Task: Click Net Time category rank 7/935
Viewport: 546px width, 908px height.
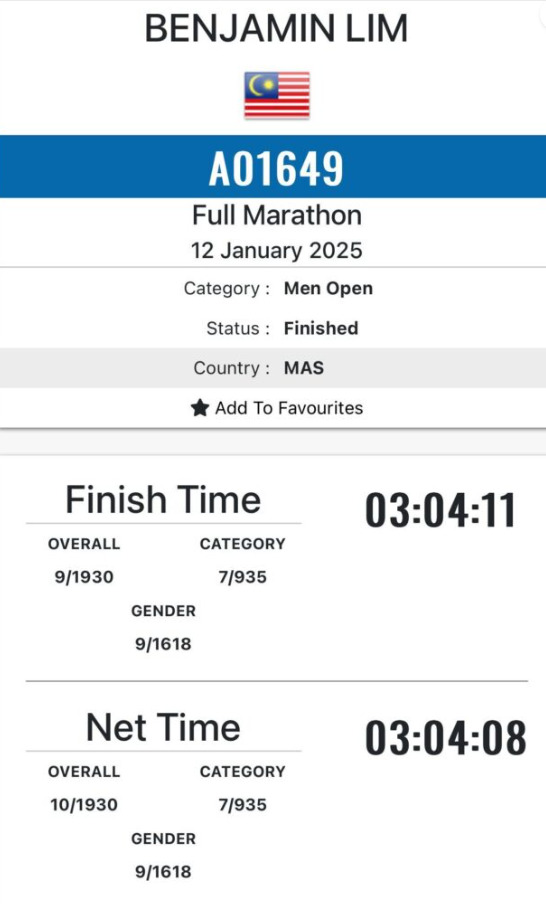Action: tap(243, 805)
